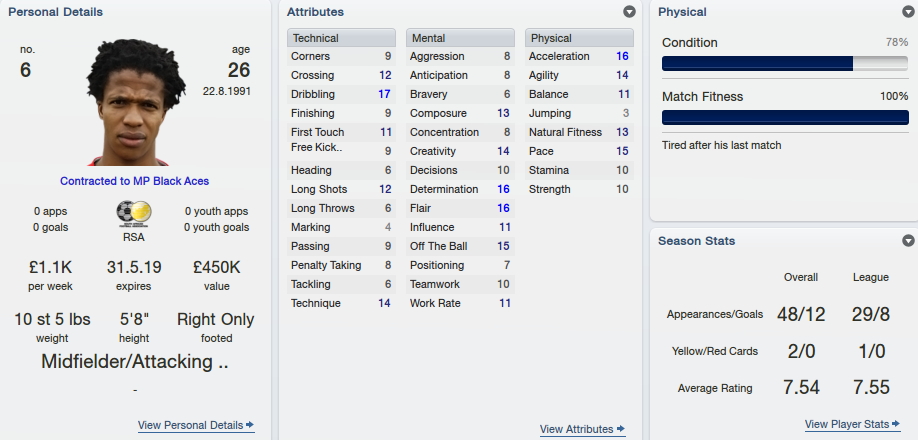
Task: Expand the Physical panel dropdown arrow
Action: [908, 12]
